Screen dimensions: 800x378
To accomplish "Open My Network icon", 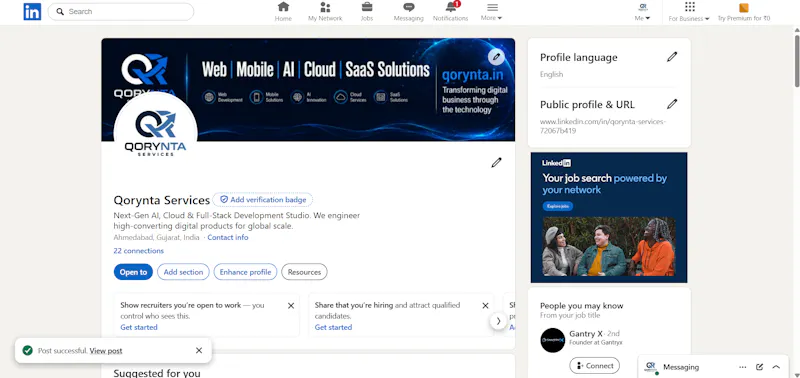I will click(x=325, y=7).
